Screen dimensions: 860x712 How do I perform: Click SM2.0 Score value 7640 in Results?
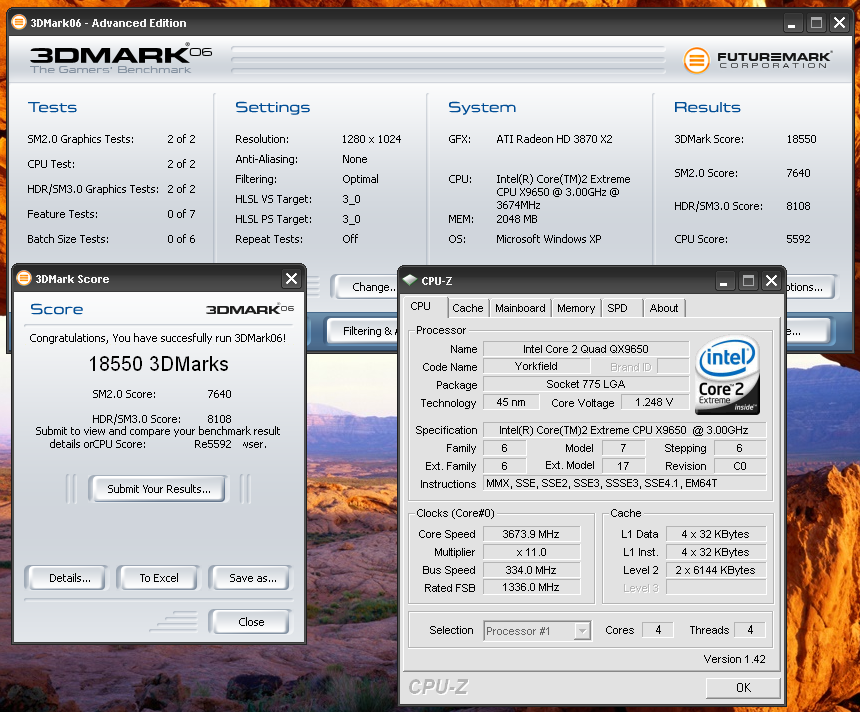(798, 173)
